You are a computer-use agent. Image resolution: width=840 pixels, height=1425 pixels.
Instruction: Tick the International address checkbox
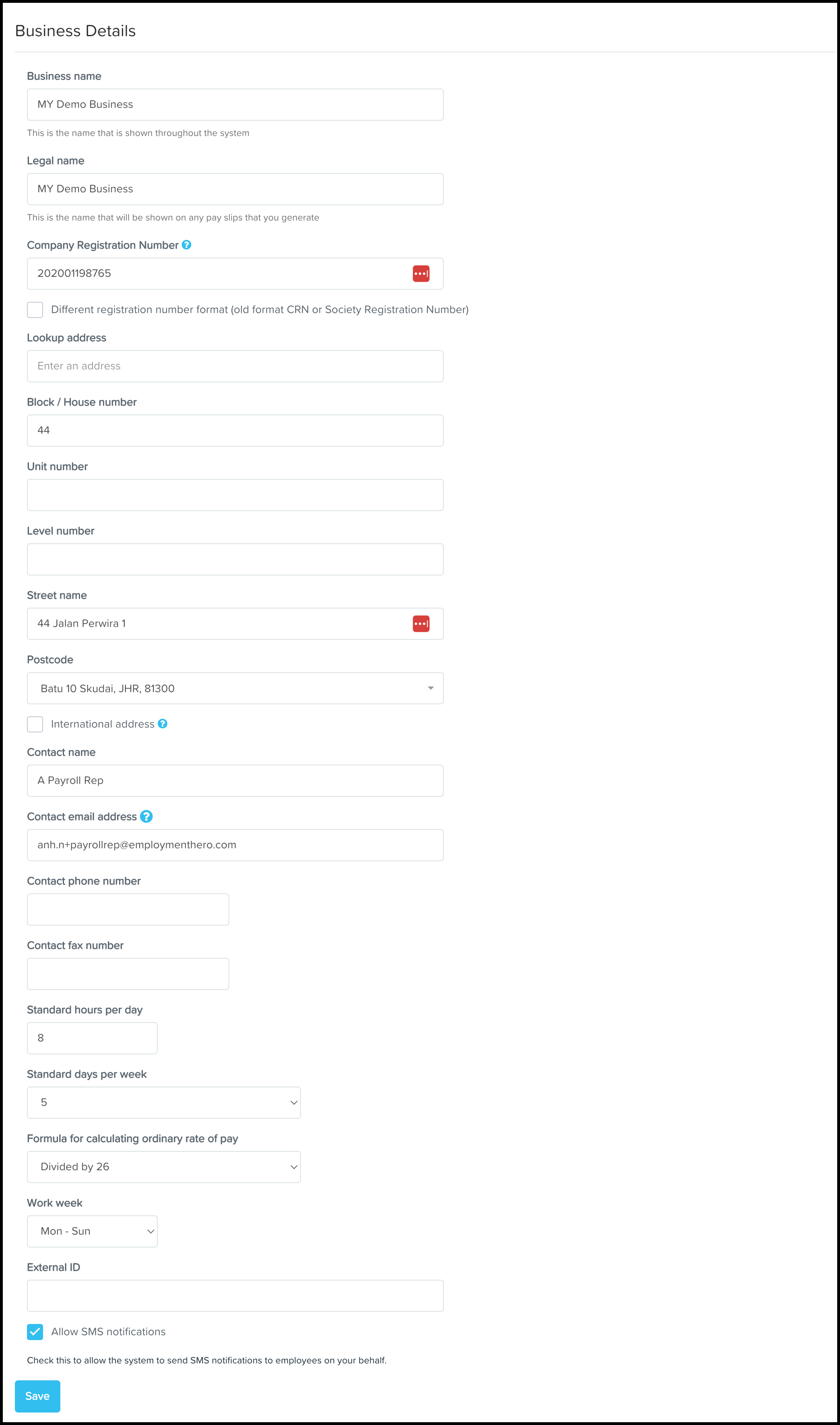pos(35,724)
